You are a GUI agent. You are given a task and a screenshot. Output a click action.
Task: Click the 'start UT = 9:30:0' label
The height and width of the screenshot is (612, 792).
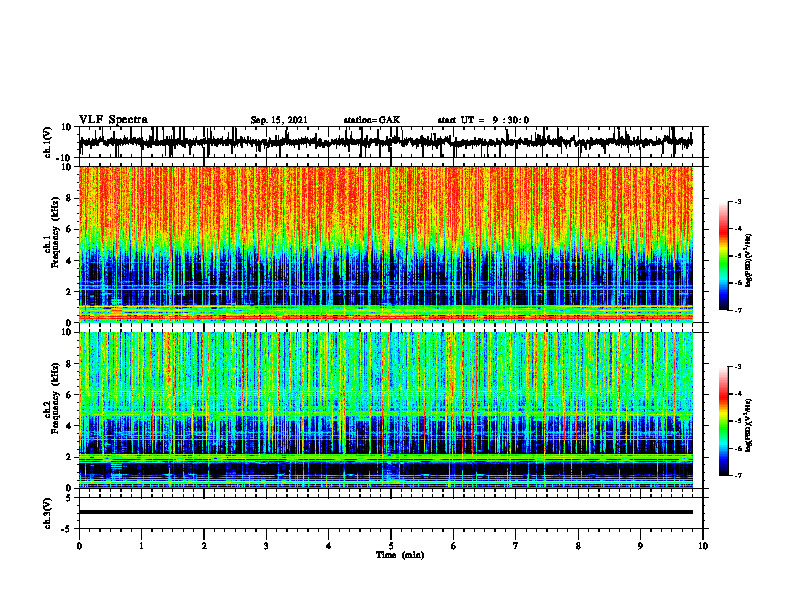pyautogui.click(x=483, y=120)
